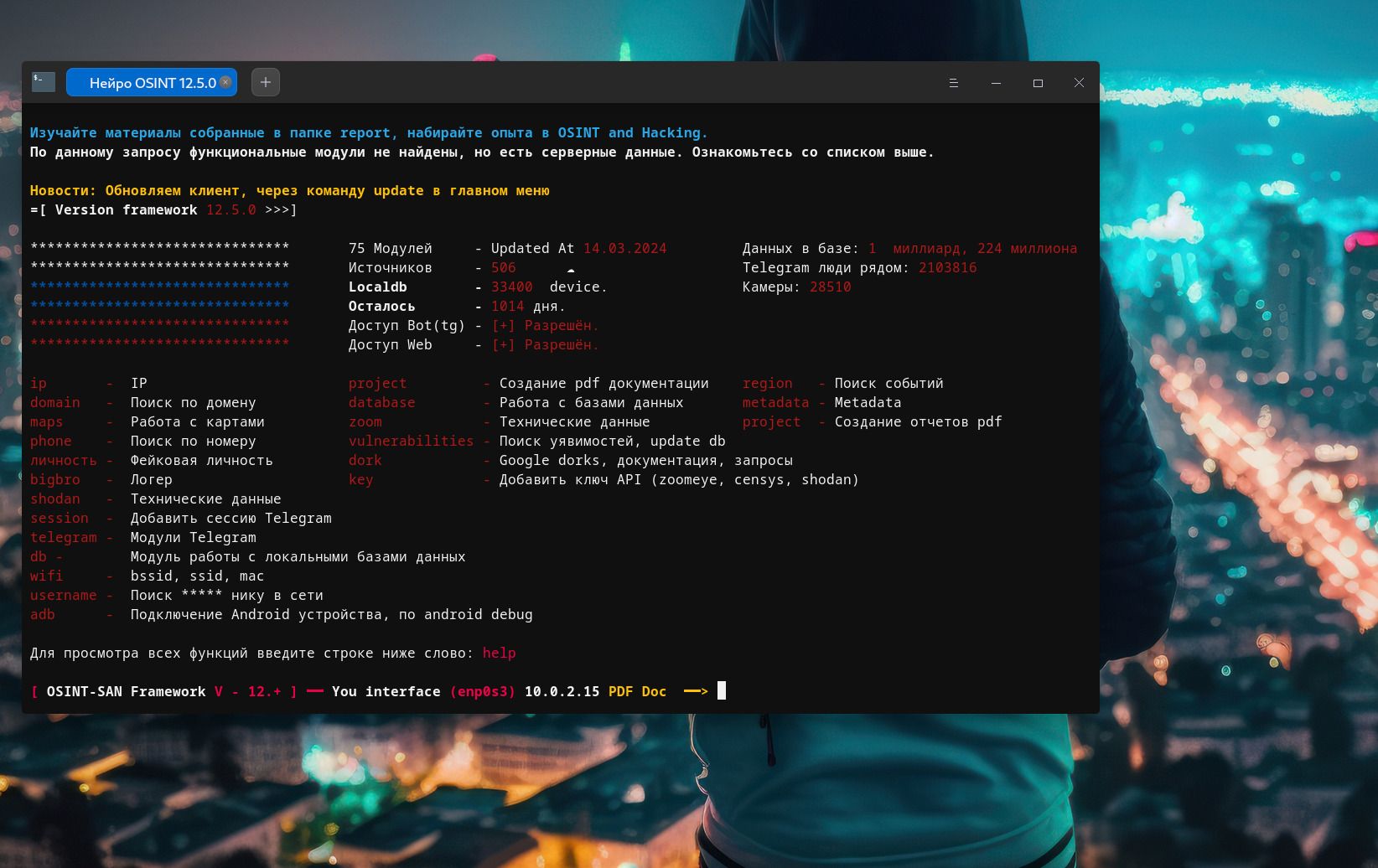Click the 'region' command text

[768, 383]
